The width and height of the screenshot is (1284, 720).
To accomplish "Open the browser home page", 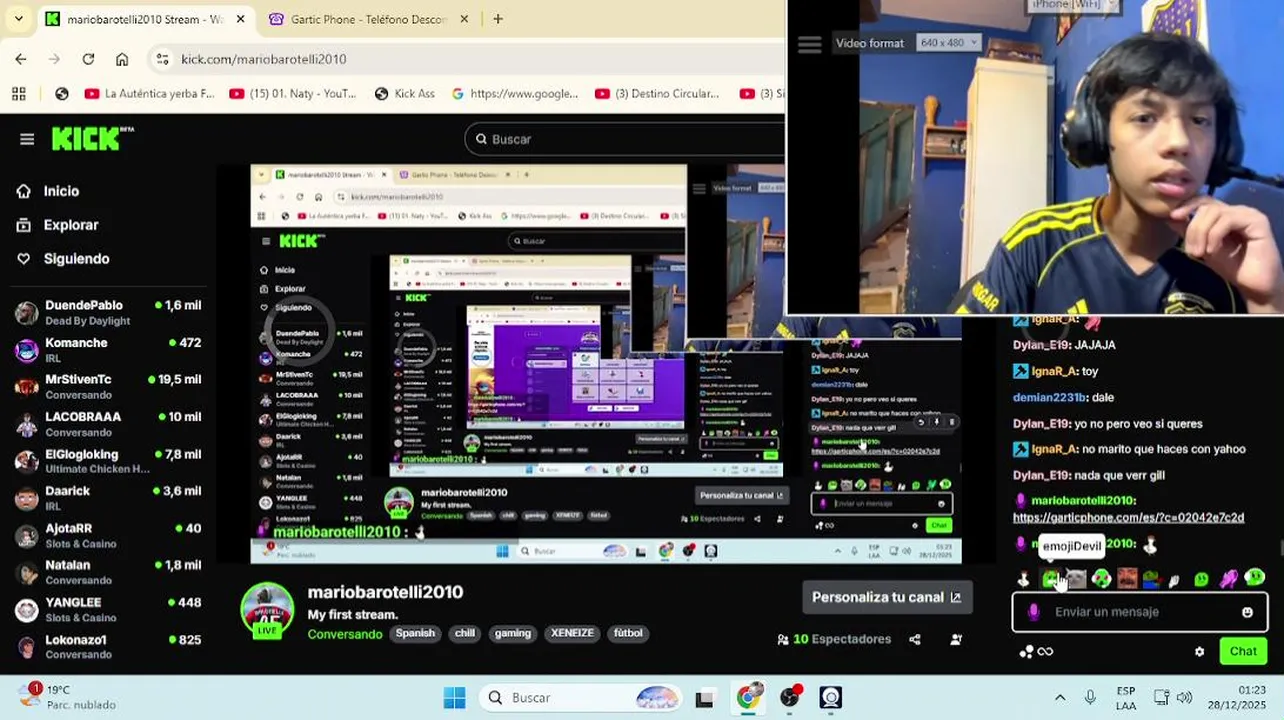I will [122, 59].
